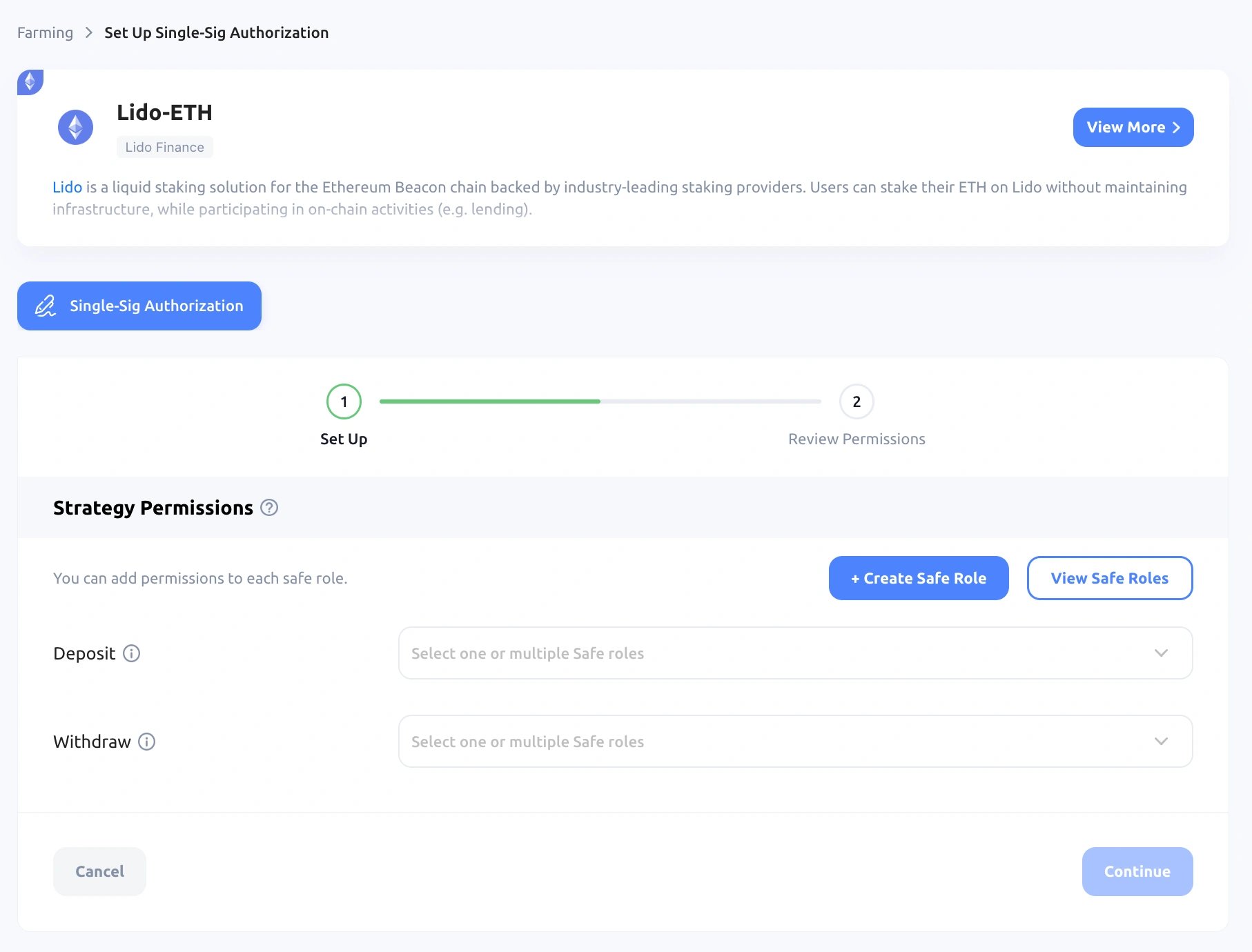Click the Lido-ETH title
This screenshot has height=952, width=1252.
[x=164, y=112]
